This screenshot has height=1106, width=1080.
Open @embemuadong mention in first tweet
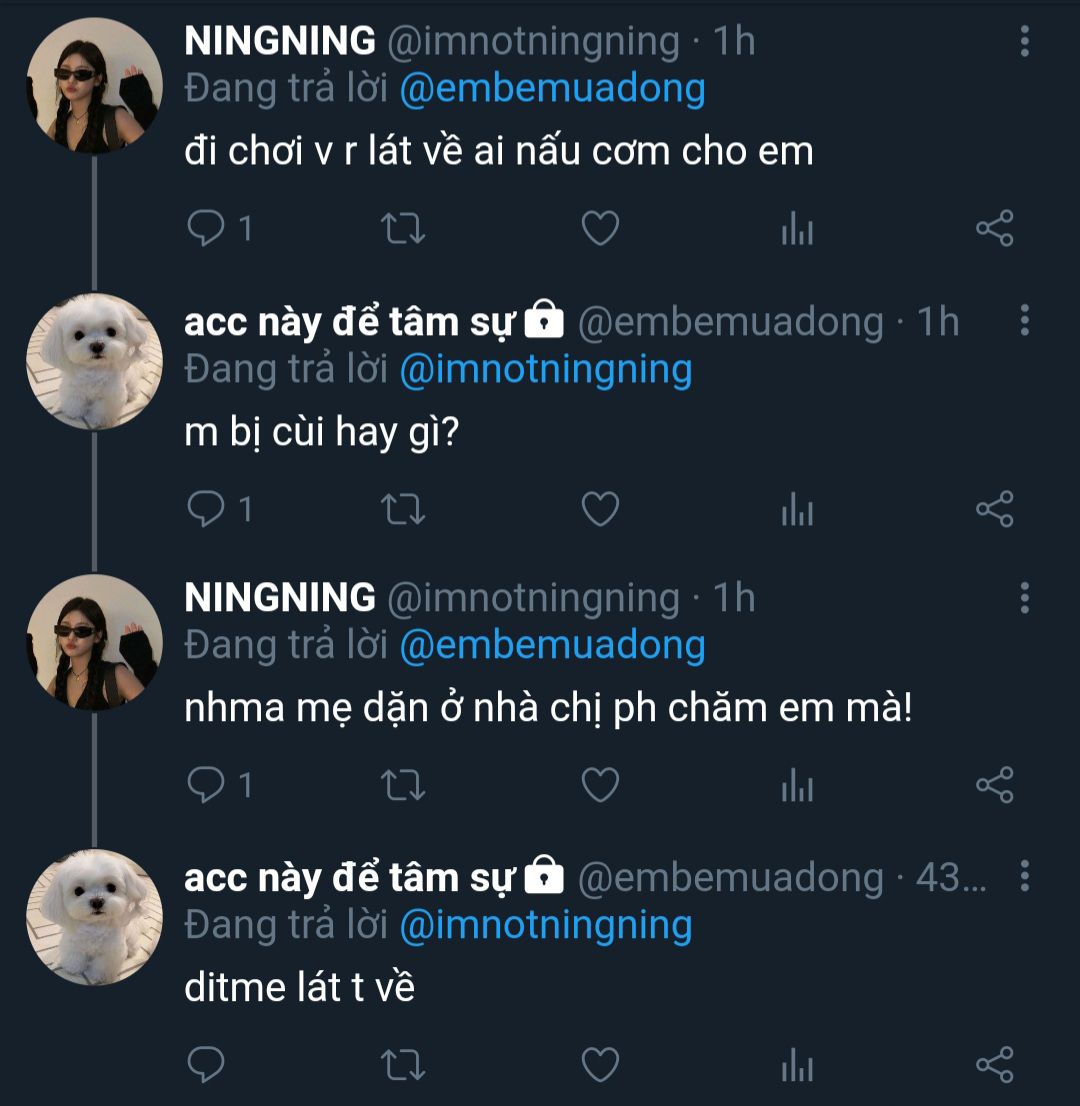552,89
